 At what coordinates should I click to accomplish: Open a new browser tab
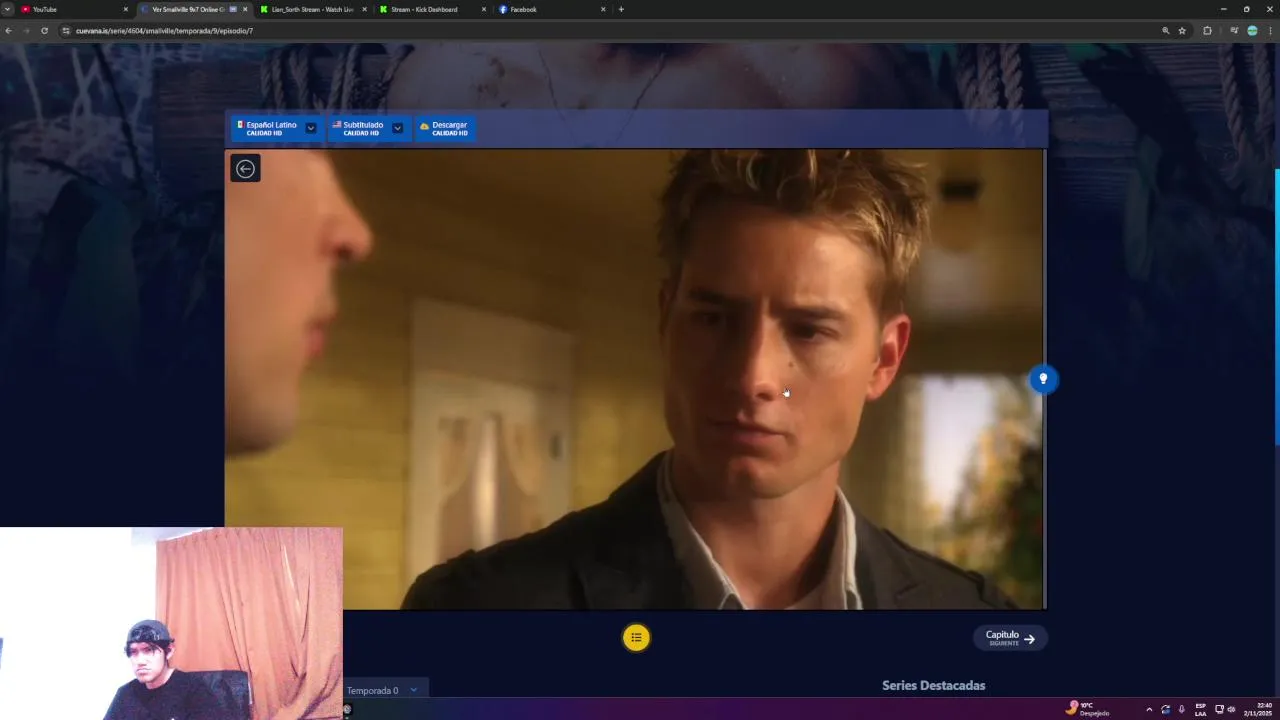click(x=621, y=9)
